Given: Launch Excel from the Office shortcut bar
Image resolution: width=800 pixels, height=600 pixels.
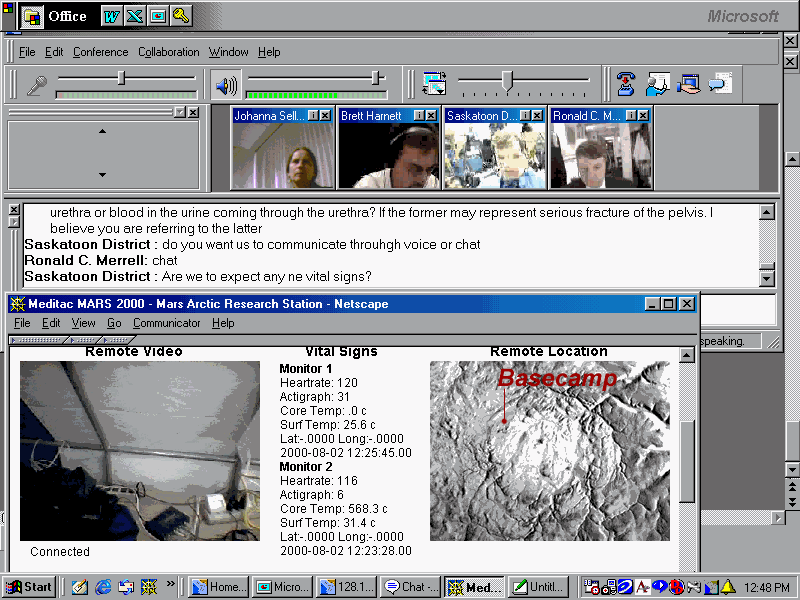Looking at the screenshot, I should (135, 16).
